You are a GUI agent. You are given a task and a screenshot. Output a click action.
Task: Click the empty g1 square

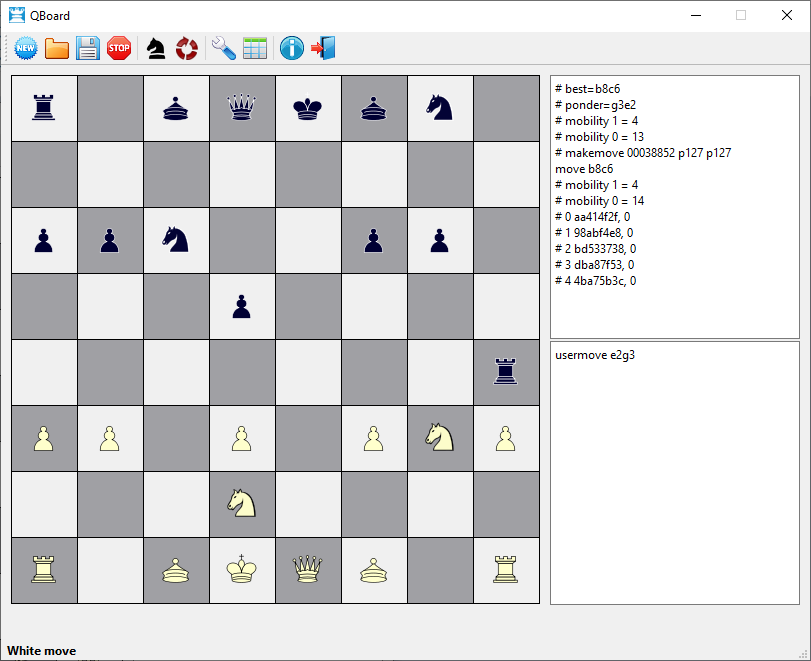tap(440, 570)
